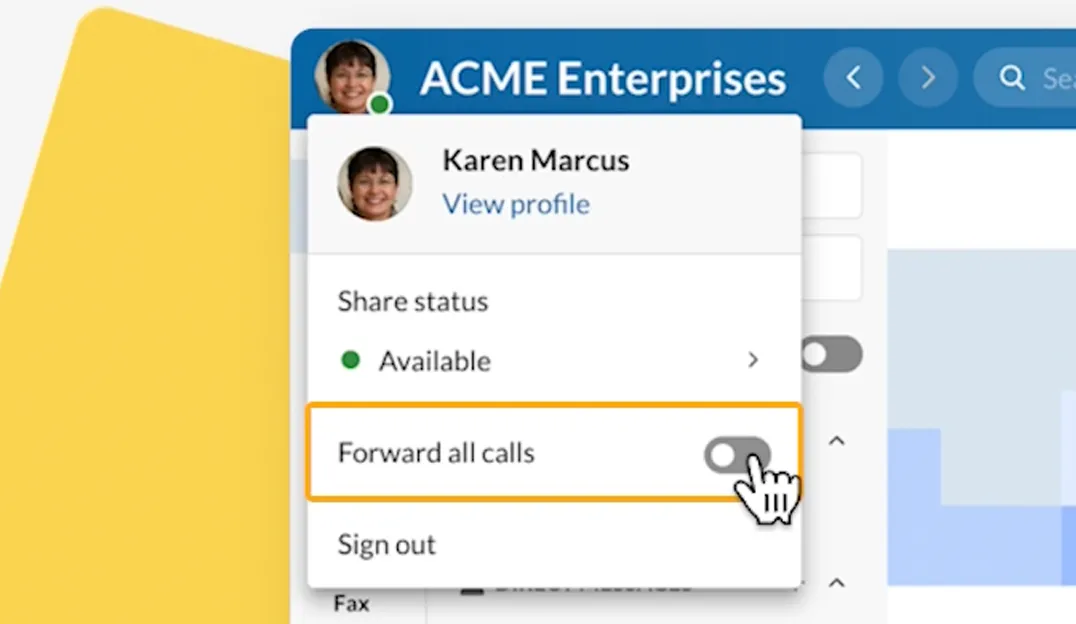
Task: Open the View profile link
Action: (x=516, y=204)
